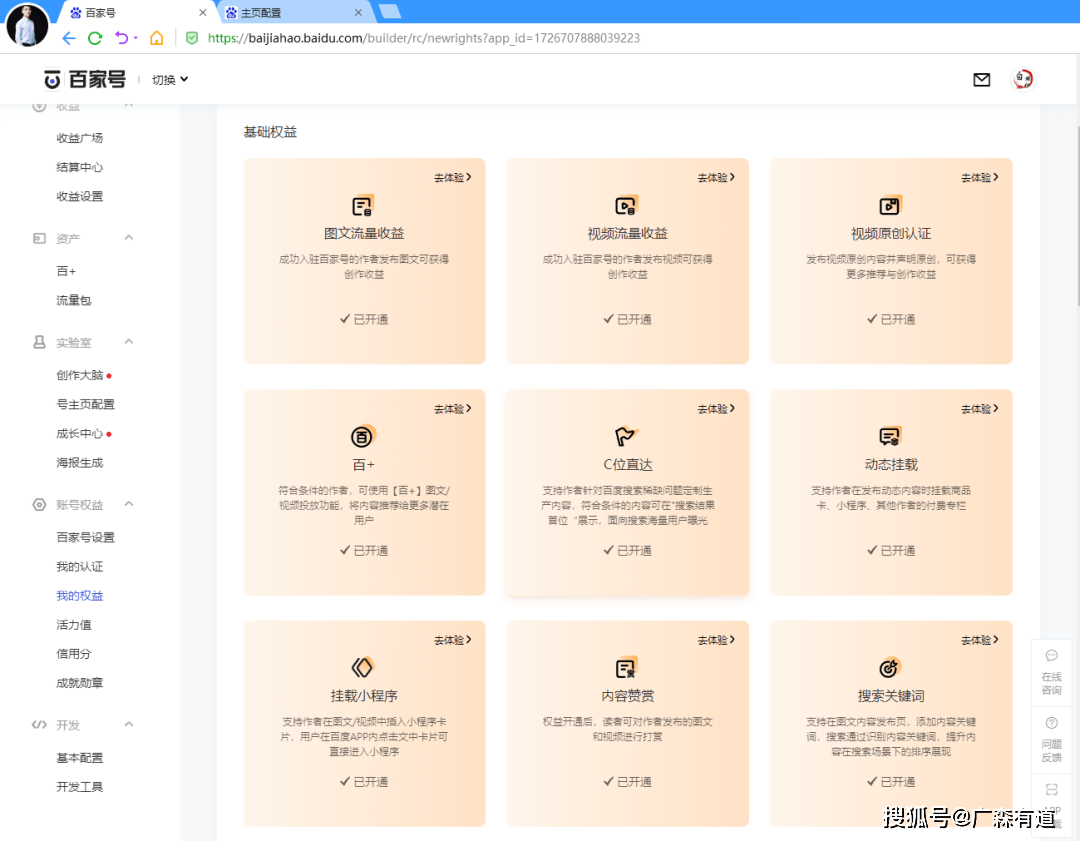Close the 百家号 browser tab

(x=202, y=12)
